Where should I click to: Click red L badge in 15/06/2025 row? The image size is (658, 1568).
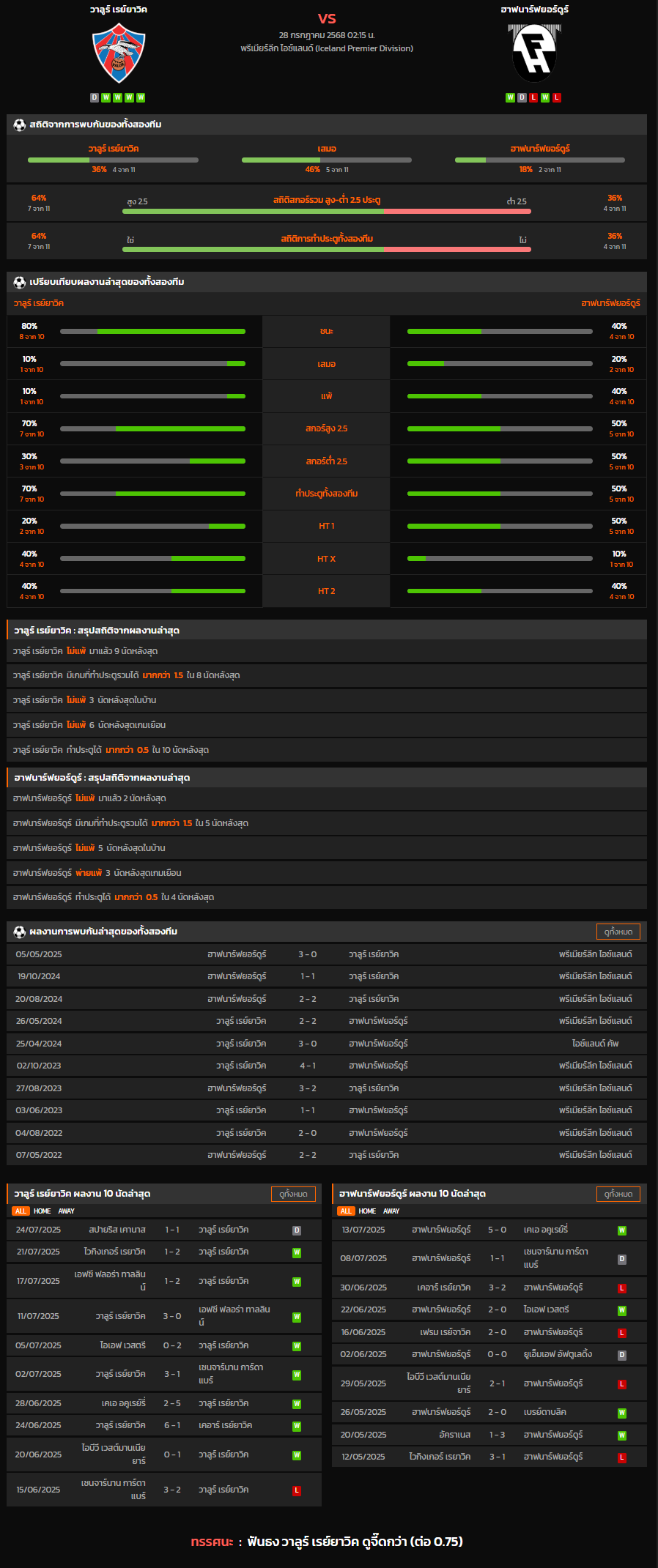coord(297,1490)
